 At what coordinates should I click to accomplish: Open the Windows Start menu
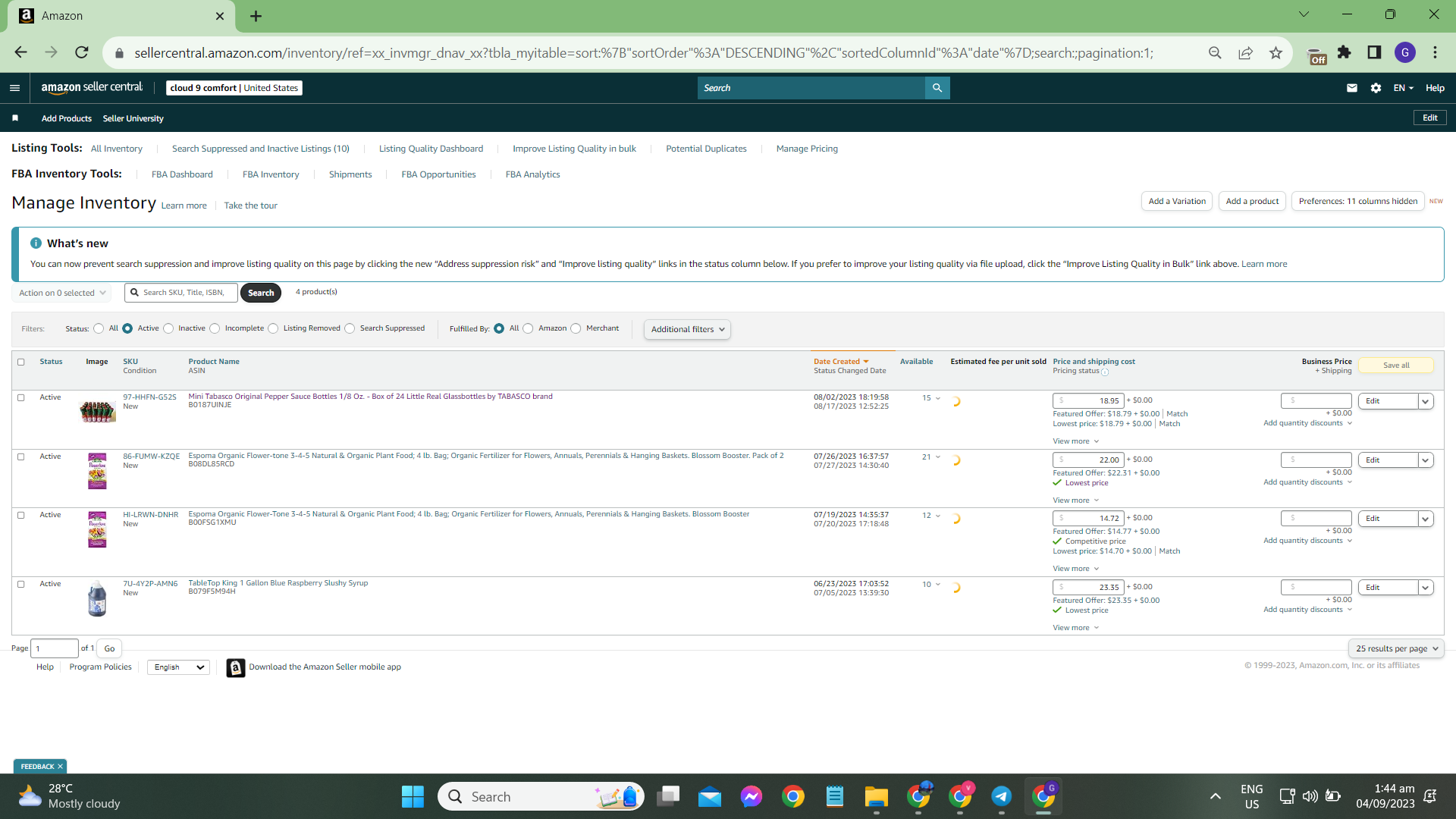coord(413,796)
